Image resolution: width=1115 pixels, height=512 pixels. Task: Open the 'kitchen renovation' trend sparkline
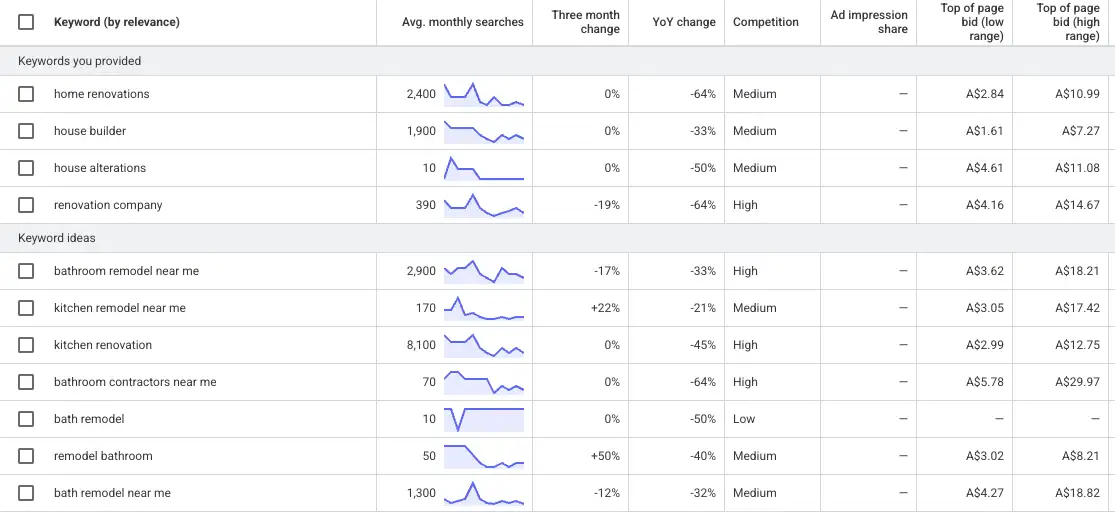coord(484,346)
